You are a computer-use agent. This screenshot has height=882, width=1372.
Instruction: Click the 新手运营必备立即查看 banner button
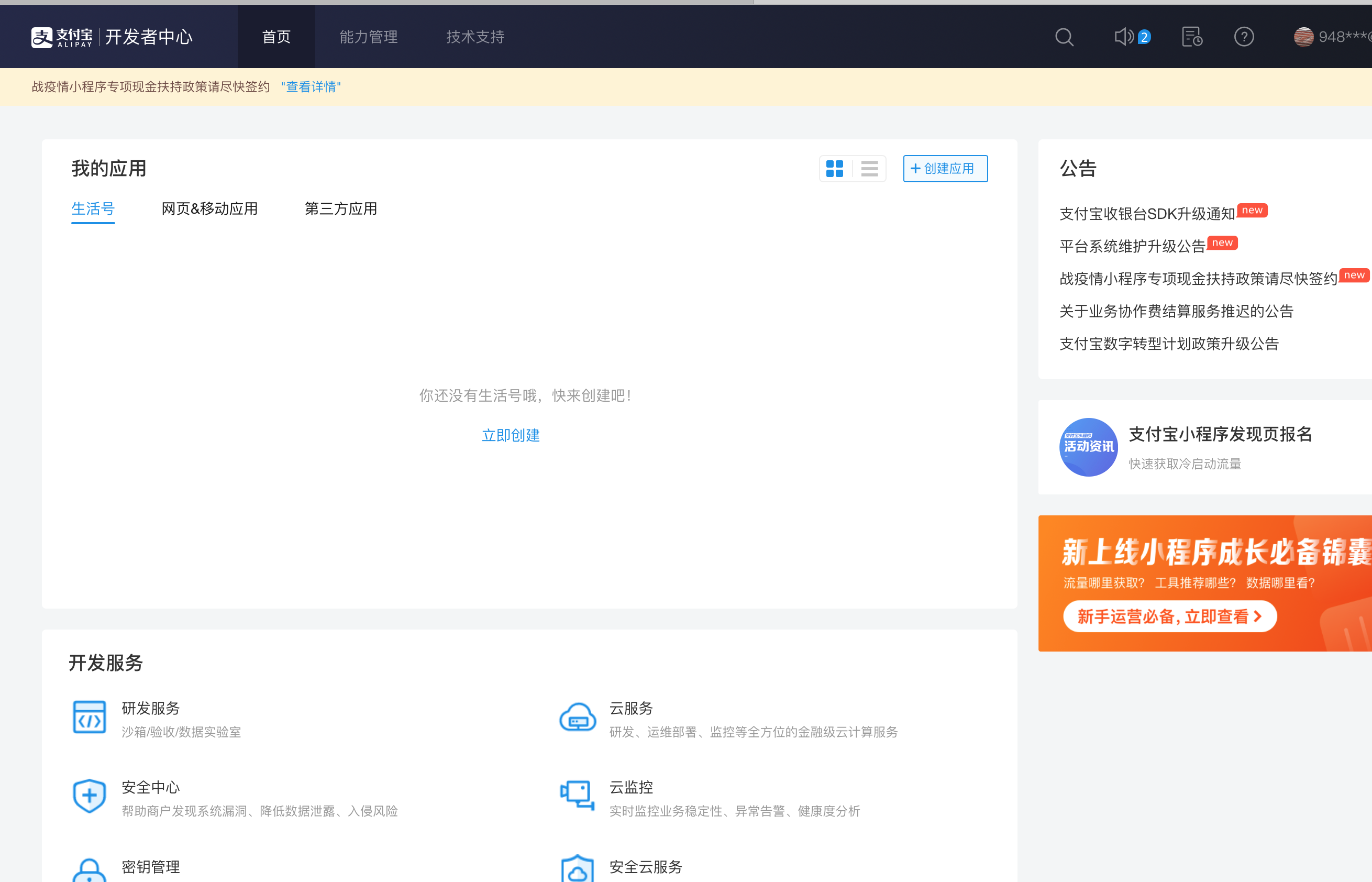click(1170, 616)
